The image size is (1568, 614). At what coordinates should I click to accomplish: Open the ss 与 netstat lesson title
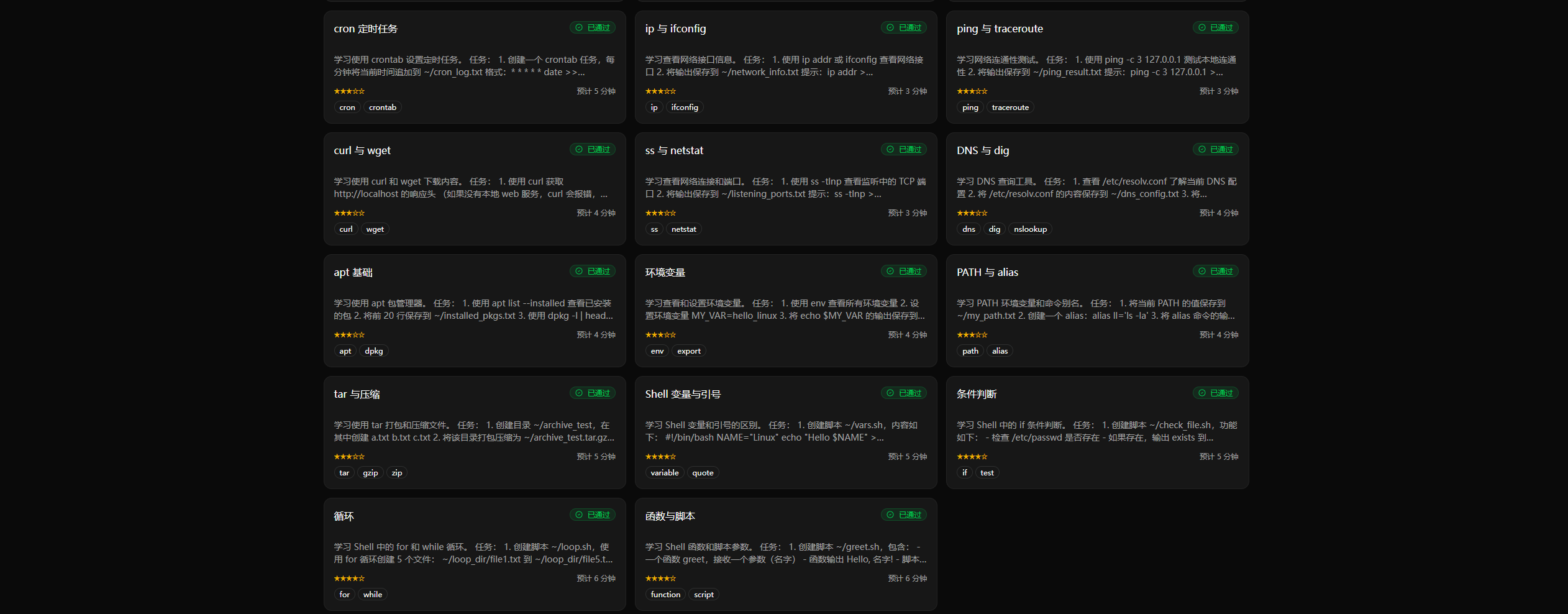click(x=674, y=150)
